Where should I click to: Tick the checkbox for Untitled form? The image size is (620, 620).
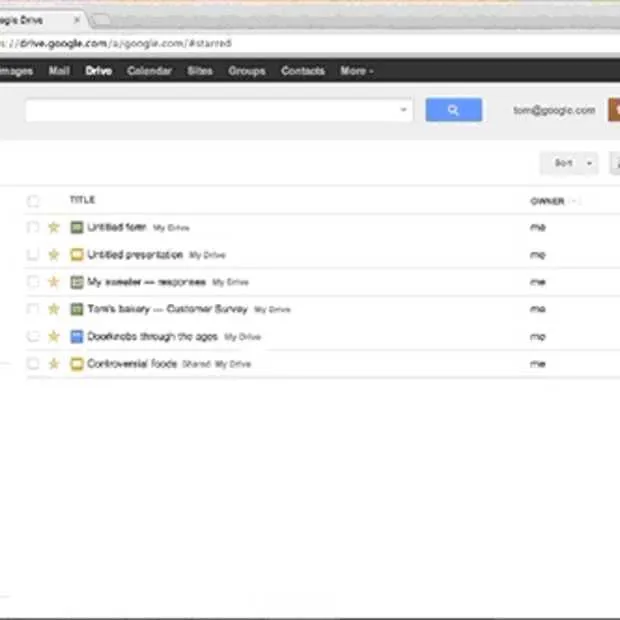(x=33, y=227)
